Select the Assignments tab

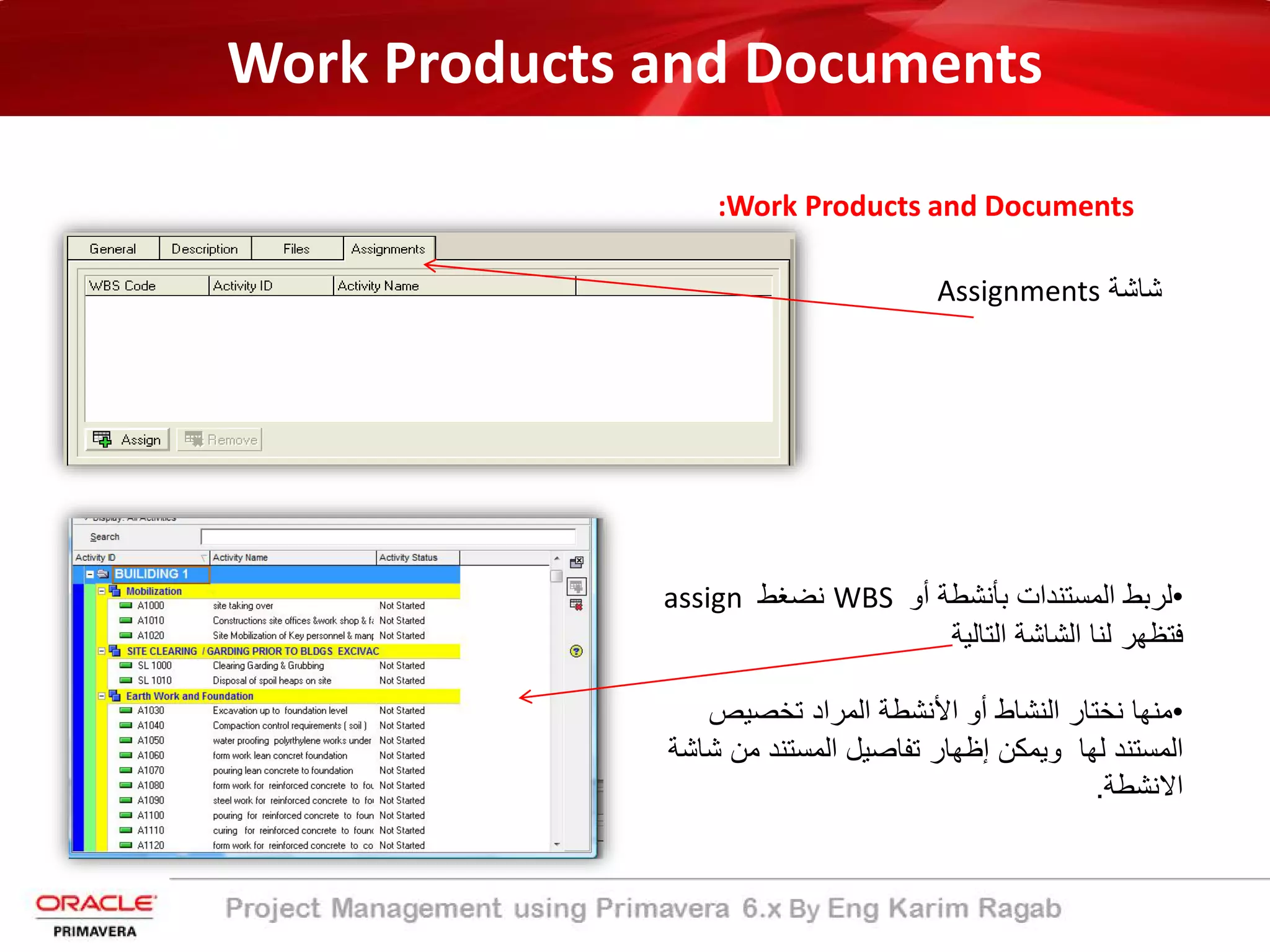point(389,249)
